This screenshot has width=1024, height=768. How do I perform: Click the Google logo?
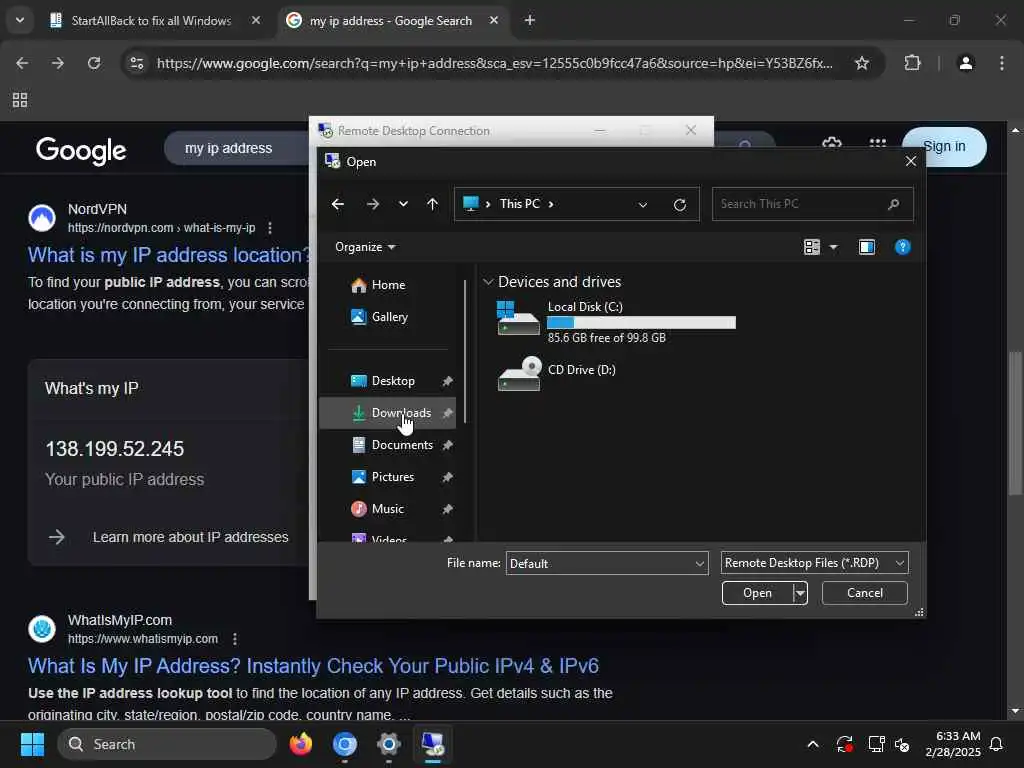(x=81, y=150)
